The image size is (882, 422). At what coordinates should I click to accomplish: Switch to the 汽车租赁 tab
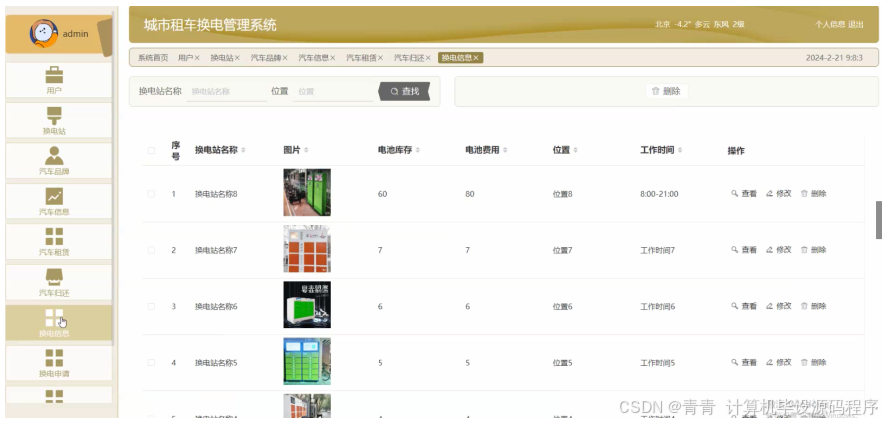pos(361,58)
